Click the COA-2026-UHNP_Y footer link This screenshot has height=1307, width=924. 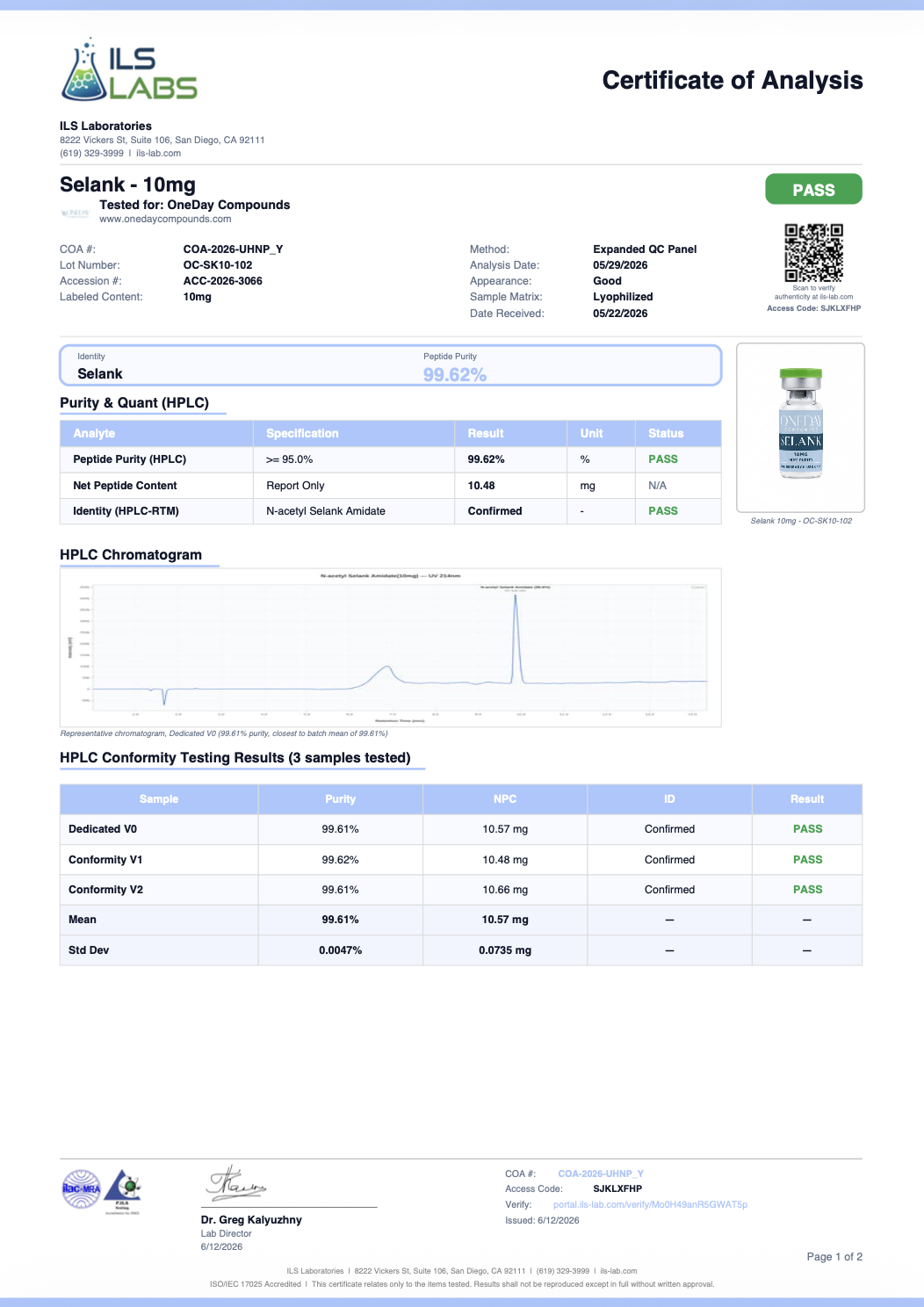coord(601,1173)
